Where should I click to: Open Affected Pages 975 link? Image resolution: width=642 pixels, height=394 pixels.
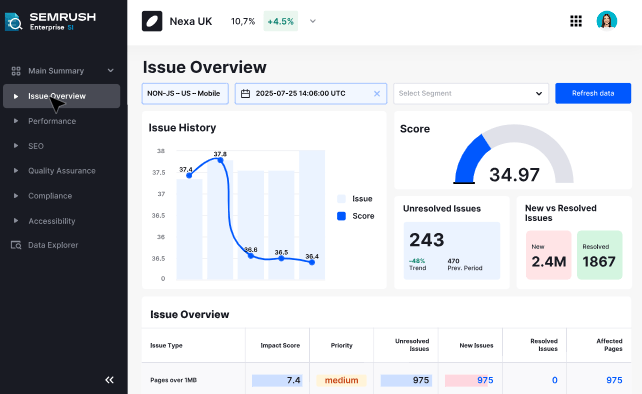614,380
